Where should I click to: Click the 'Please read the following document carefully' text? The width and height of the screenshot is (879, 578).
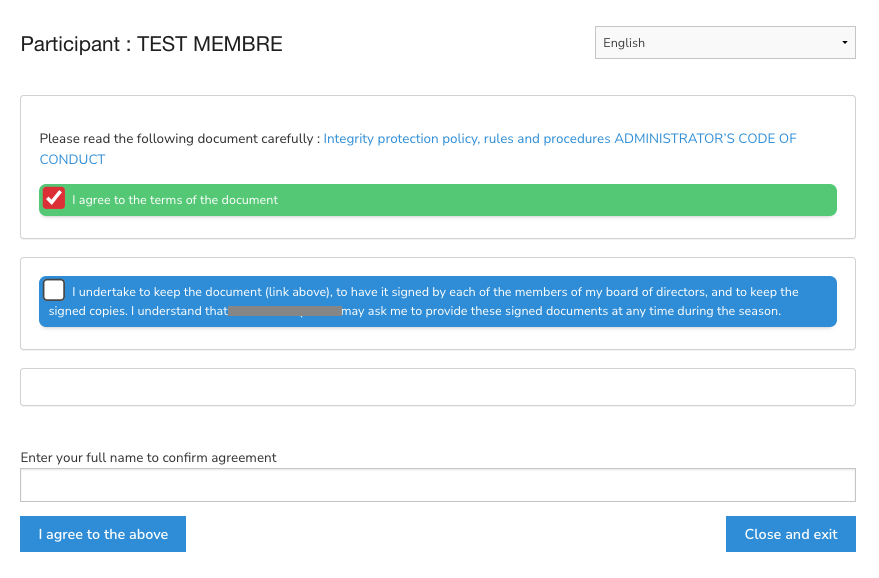[x=178, y=139]
